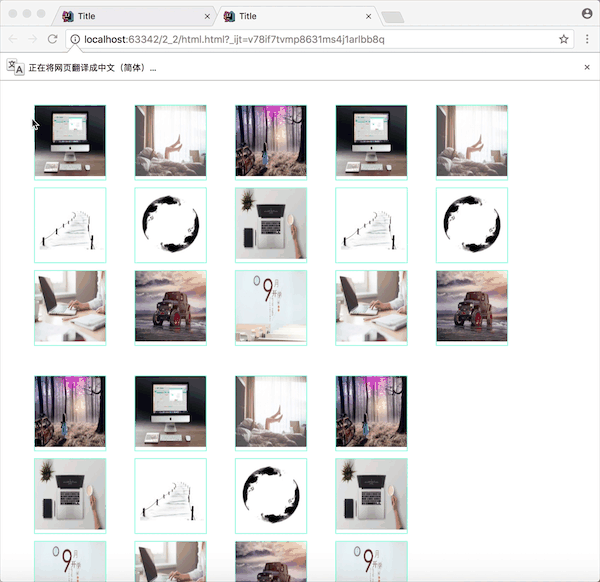Image resolution: width=600 pixels, height=582 pixels.
Task: Select the leftmost forest thumbnail in lower grid
Action: coord(70,411)
